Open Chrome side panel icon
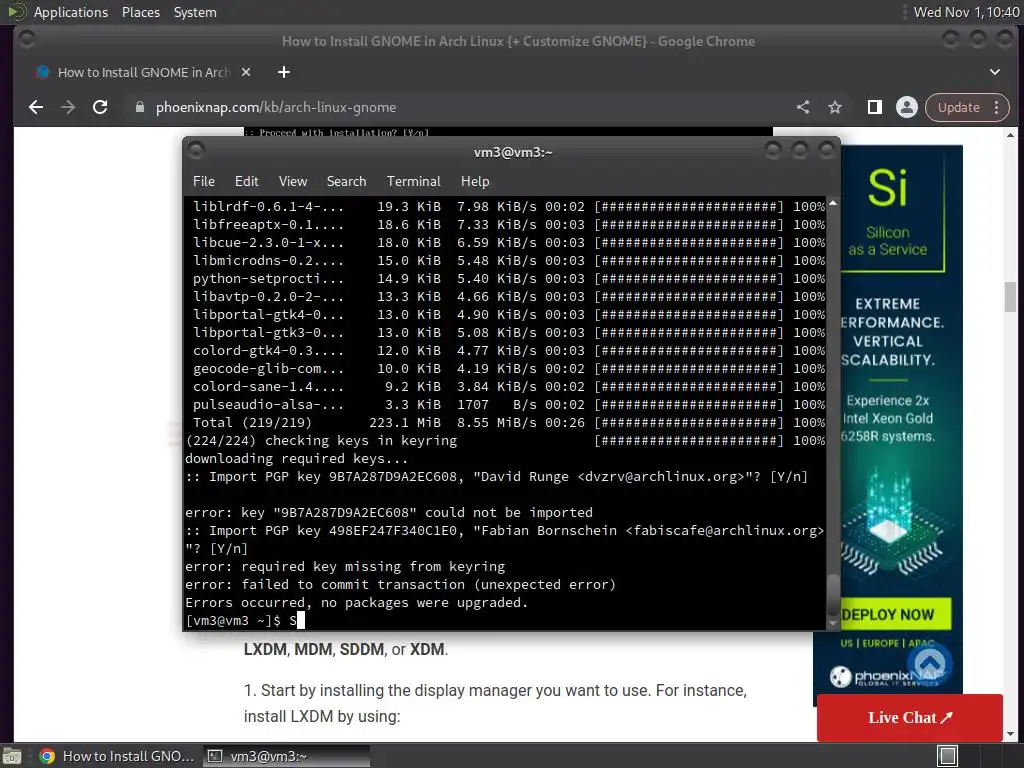The image size is (1024, 768). click(874, 107)
